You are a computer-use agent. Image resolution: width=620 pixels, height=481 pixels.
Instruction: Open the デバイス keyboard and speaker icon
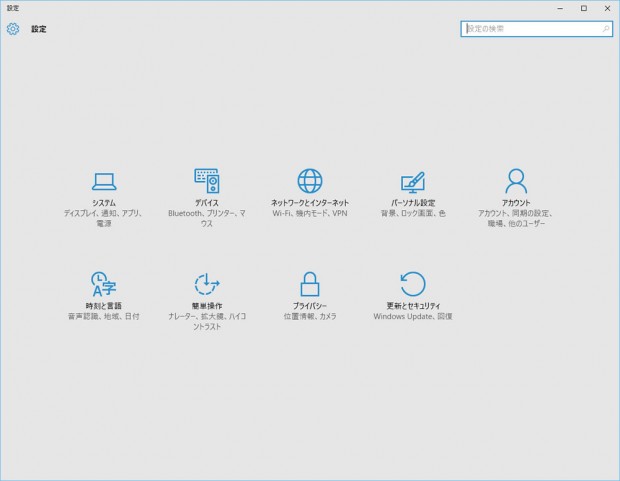click(x=207, y=181)
